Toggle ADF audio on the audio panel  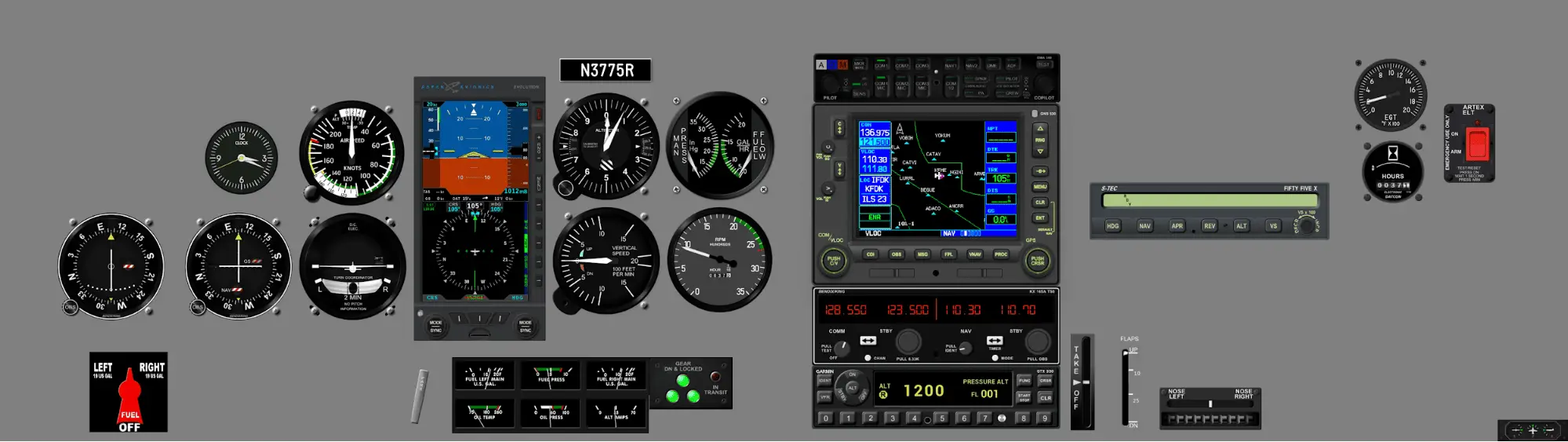pos(1011,65)
